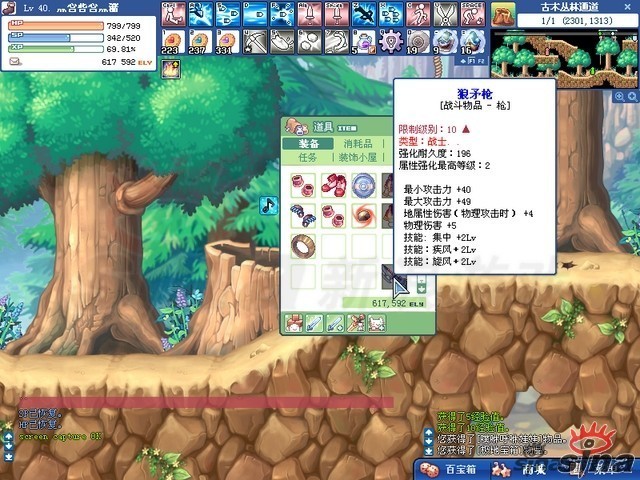Viewport: 640px width, 480px height.
Task: Click the orange HP bar
Action: (56, 26)
